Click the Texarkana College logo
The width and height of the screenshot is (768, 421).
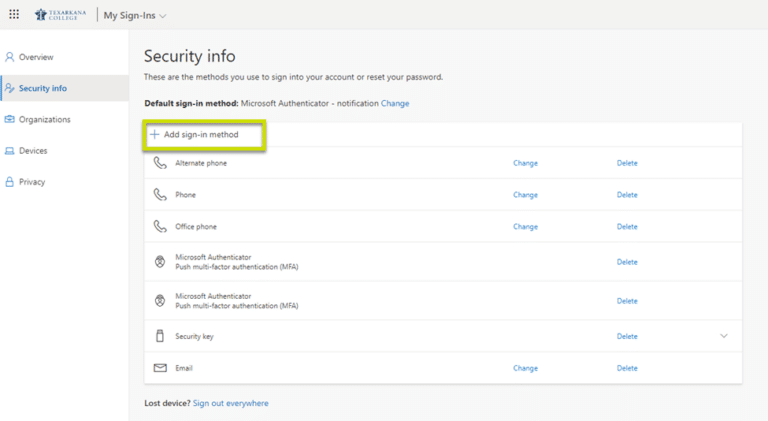pos(60,15)
